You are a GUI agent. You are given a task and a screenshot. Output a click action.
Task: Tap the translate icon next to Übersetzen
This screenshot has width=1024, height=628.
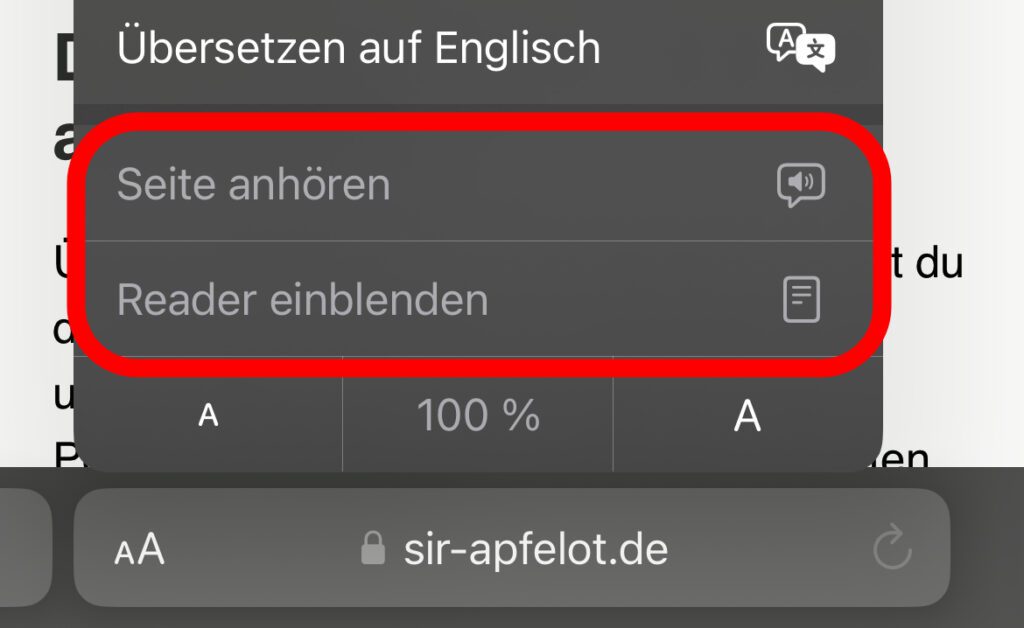click(x=800, y=45)
